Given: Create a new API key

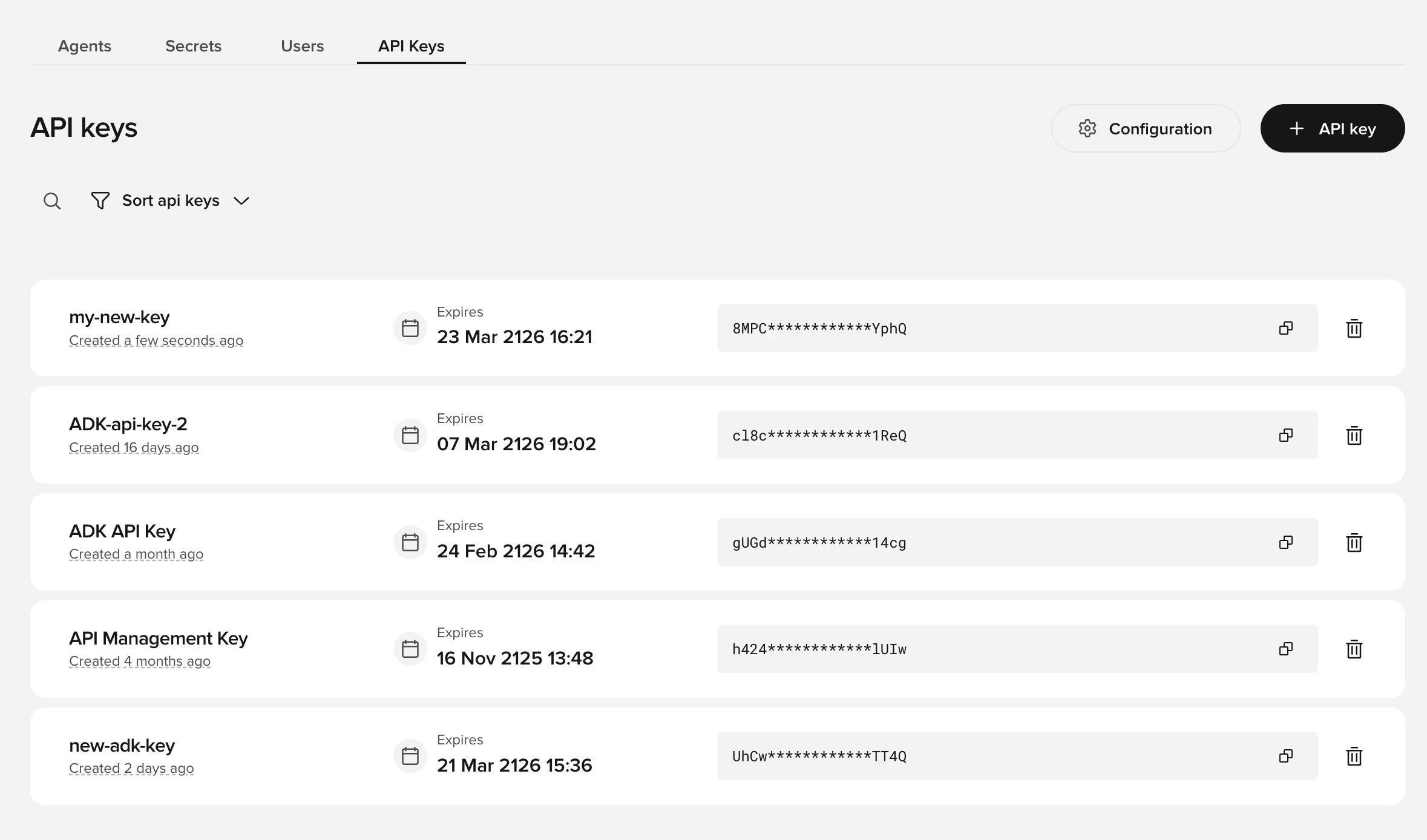Looking at the screenshot, I should [x=1332, y=128].
